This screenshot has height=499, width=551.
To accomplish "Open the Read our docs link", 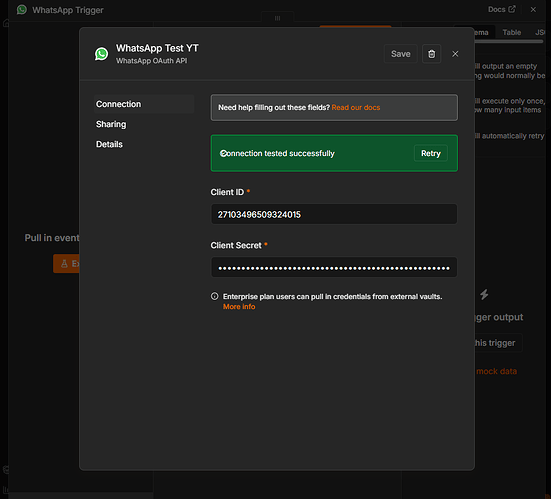I will pos(356,108).
